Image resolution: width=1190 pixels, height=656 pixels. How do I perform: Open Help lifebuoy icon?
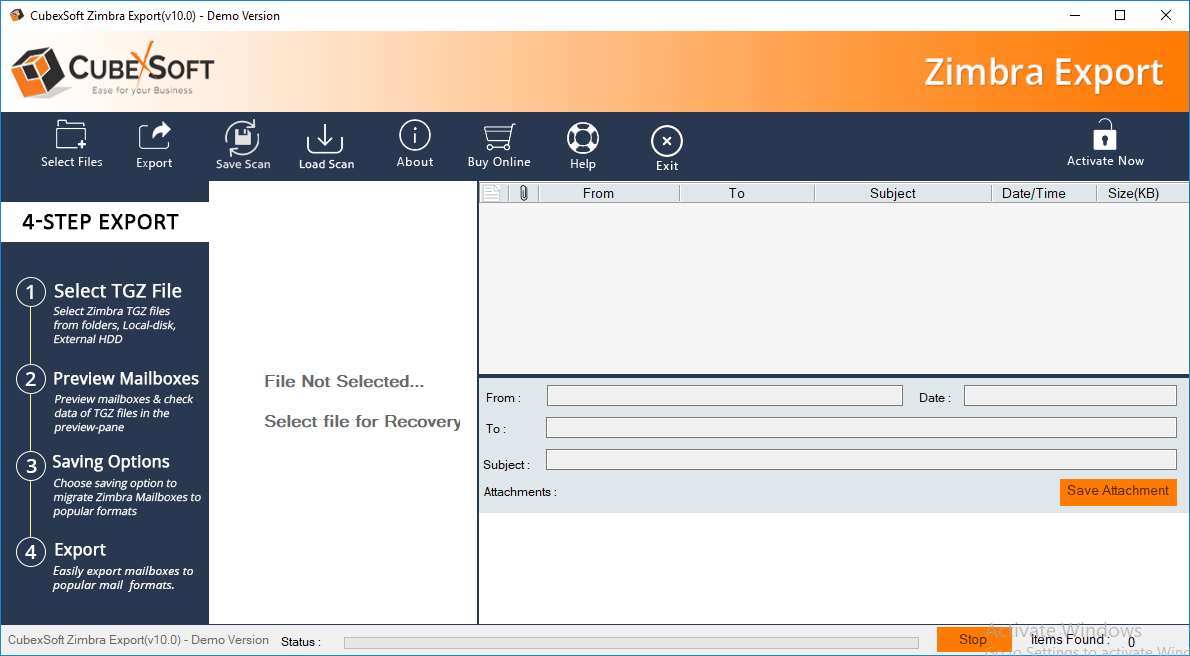coord(582,138)
